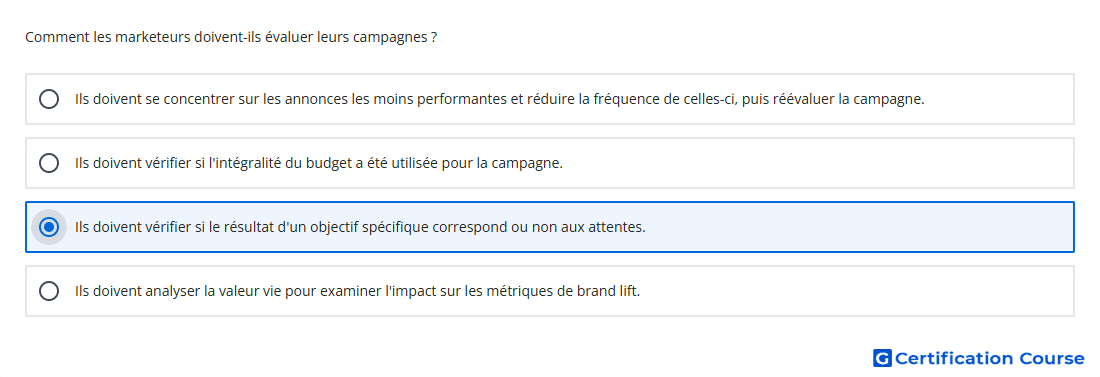Click the answer text starting 'Ils doivent se concentrer'
The height and width of the screenshot is (377, 1100).
pyautogui.click(x=499, y=99)
